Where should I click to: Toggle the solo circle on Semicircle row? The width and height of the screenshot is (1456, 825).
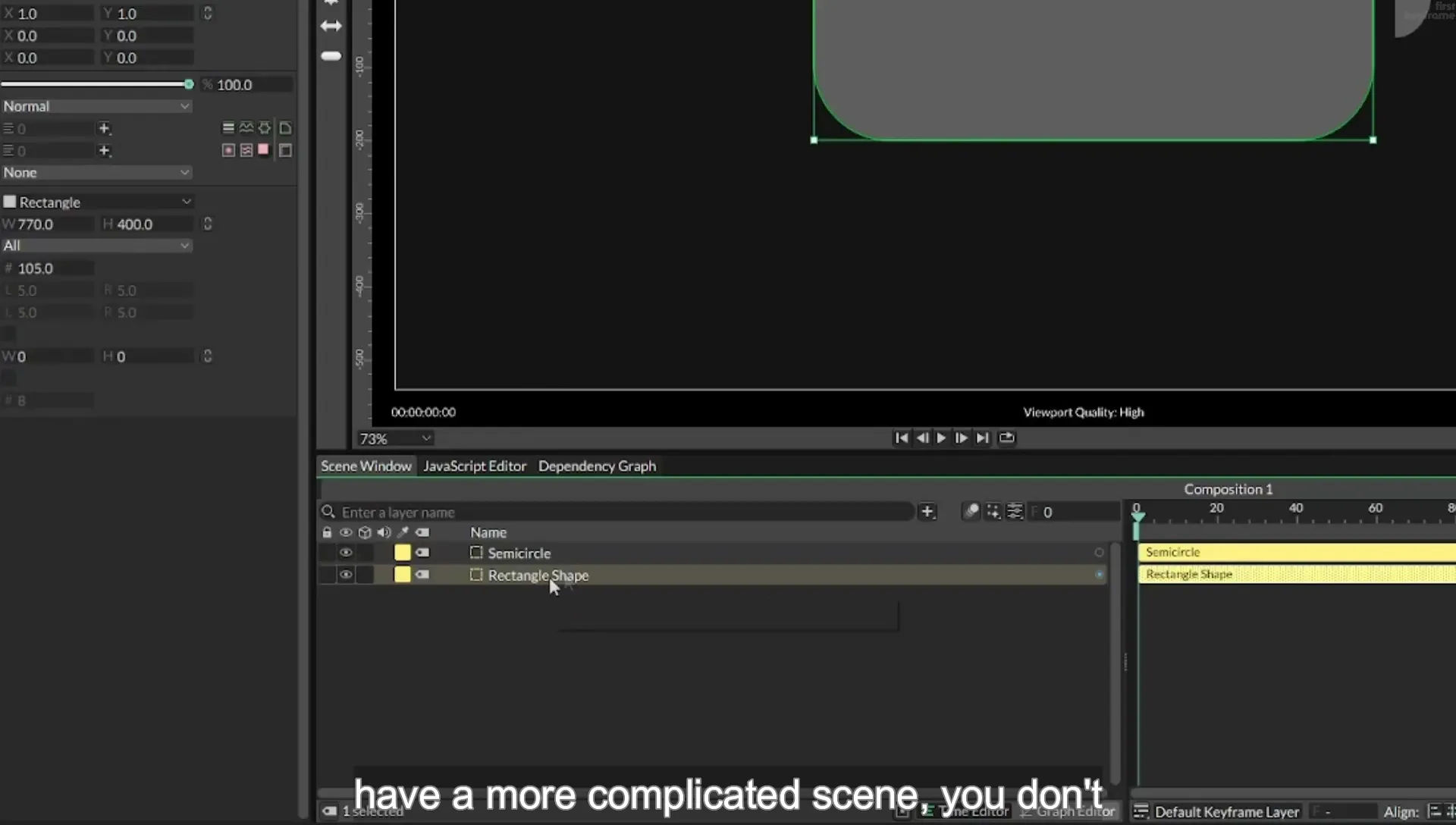tap(1099, 553)
